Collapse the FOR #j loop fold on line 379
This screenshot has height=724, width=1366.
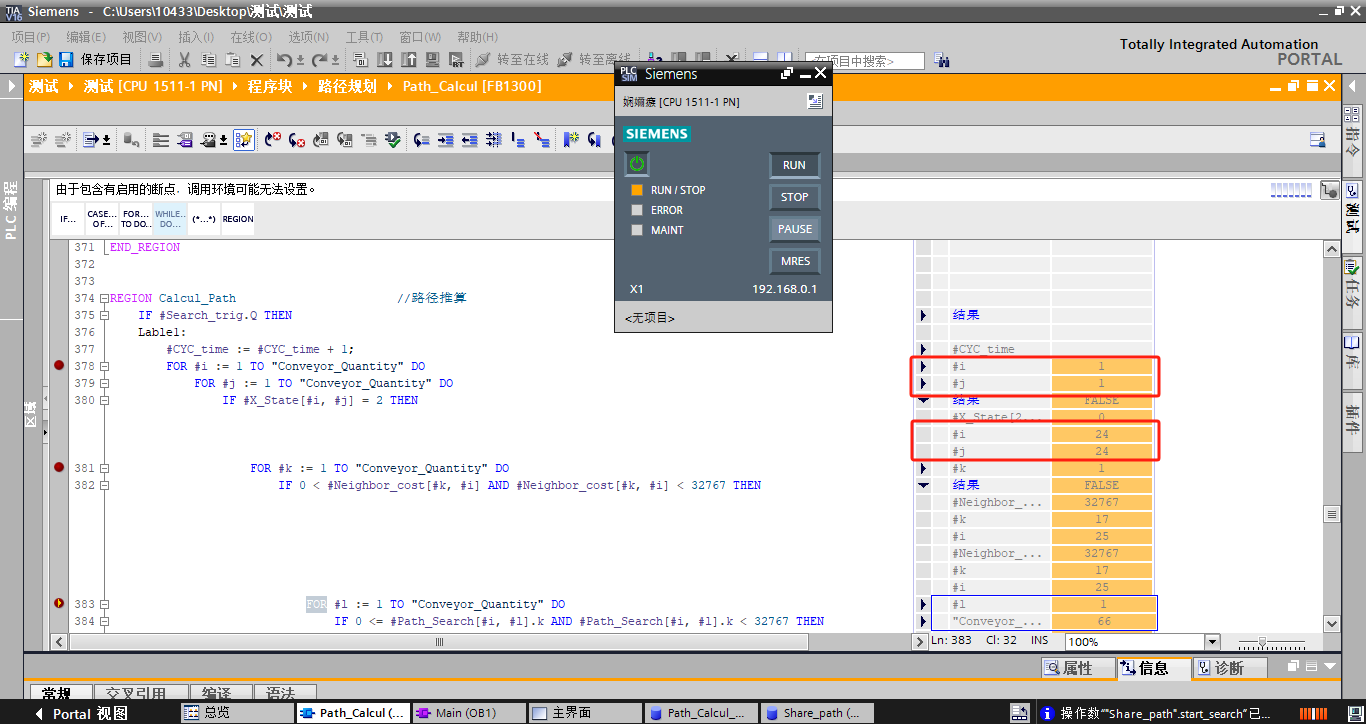coord(105,383)
